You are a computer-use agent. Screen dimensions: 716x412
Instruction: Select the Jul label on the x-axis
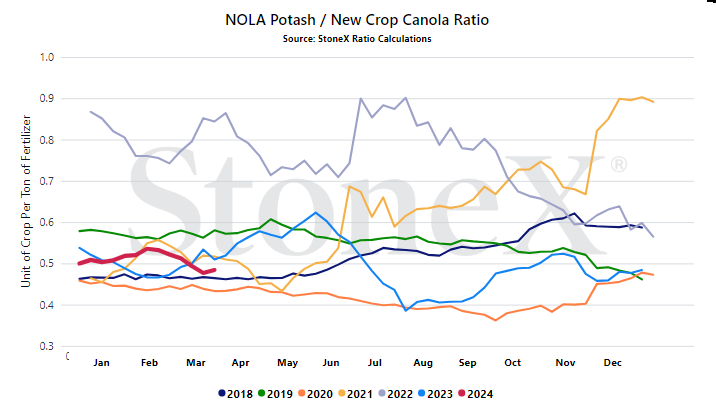pos(374,363)
